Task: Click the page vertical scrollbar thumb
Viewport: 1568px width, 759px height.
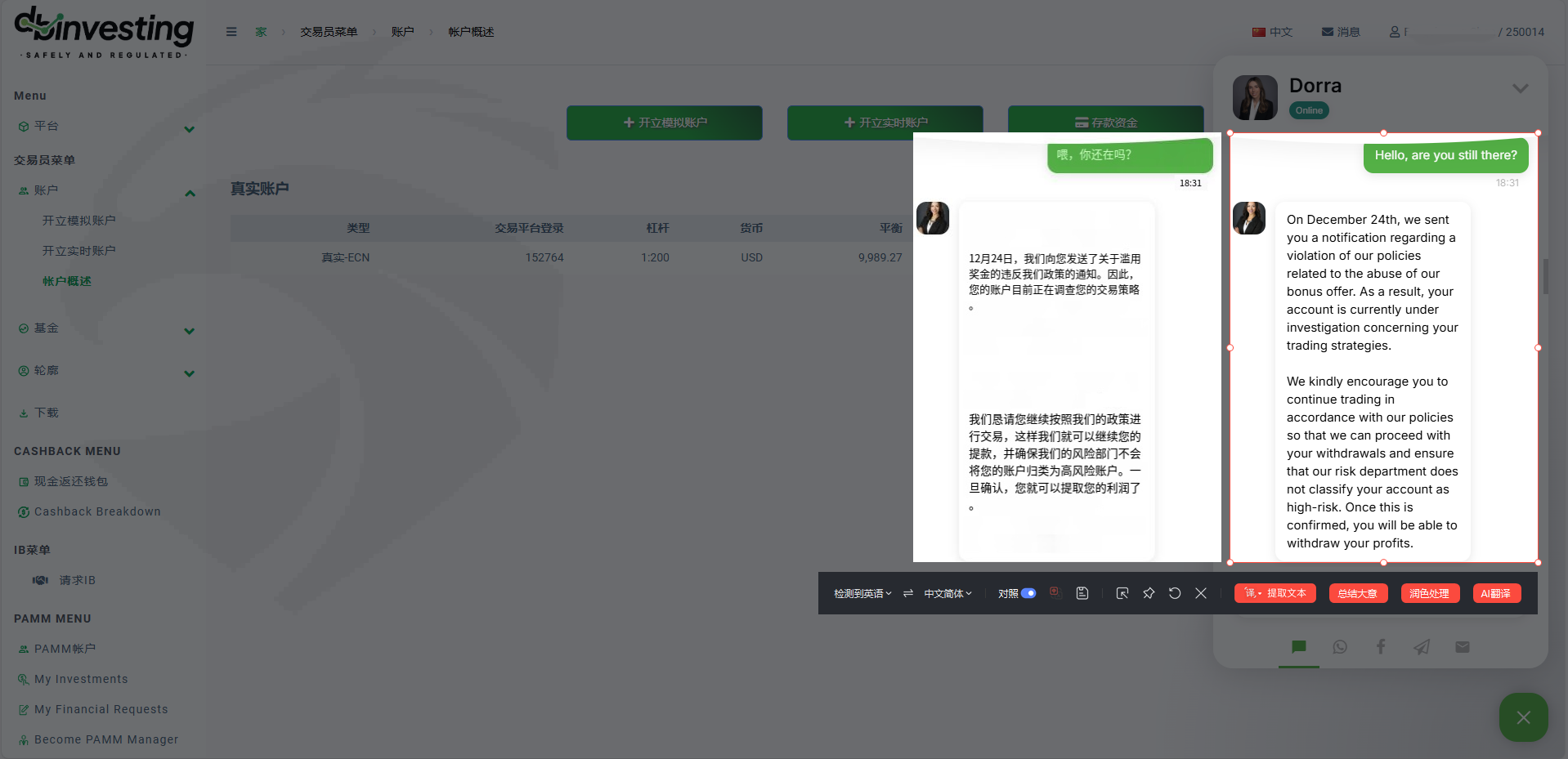Action: (x=1546, y=276)
